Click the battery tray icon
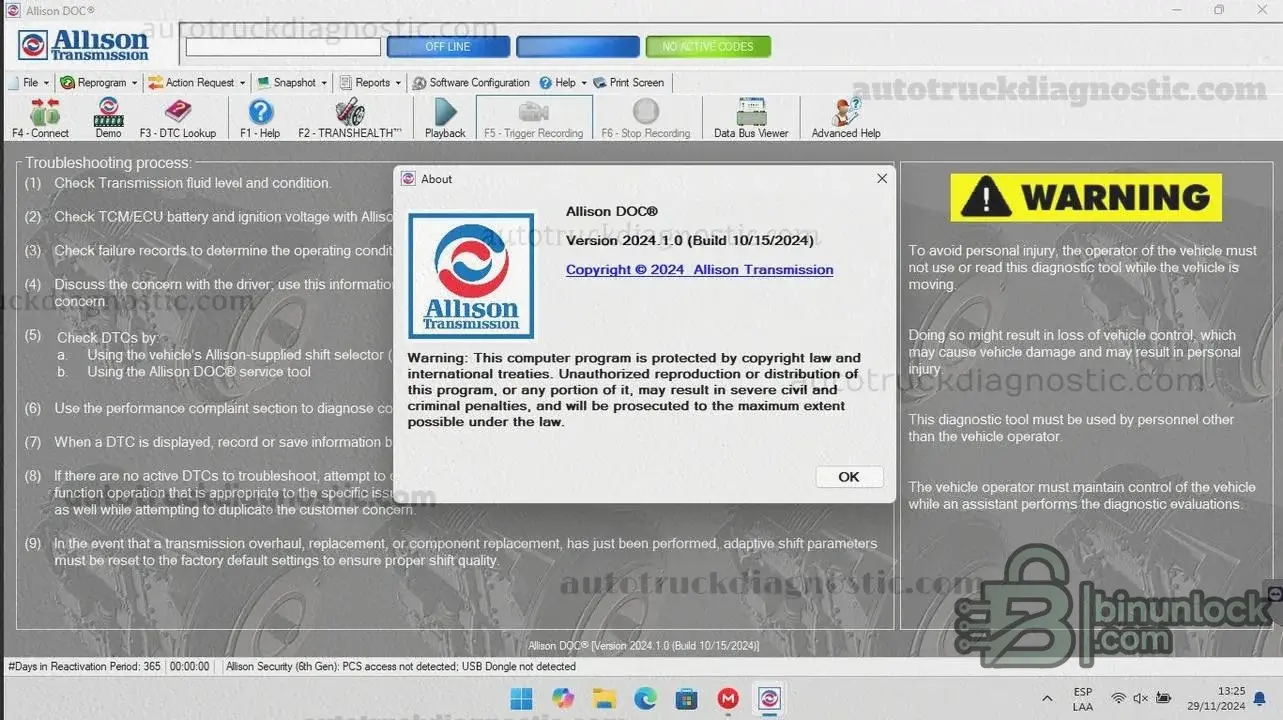1283x720 pixels. tap(1163, 698)
